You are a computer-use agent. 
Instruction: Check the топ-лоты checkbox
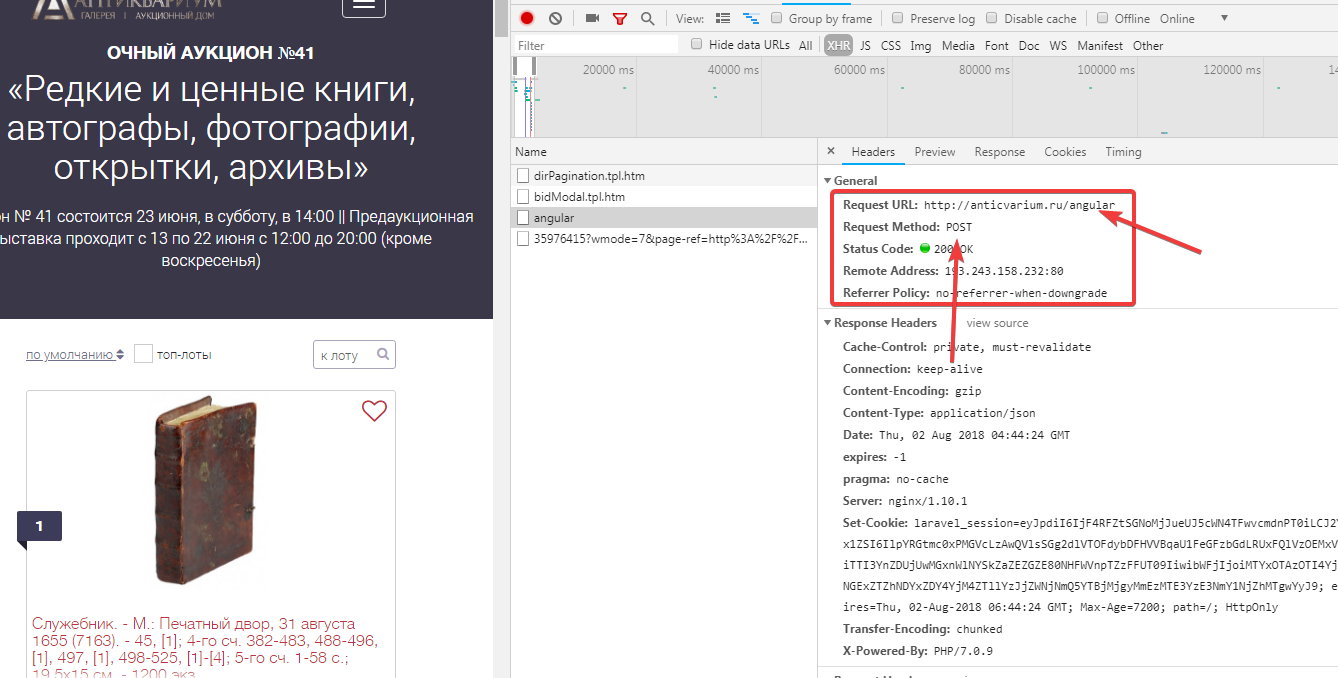tap(143, 352)
